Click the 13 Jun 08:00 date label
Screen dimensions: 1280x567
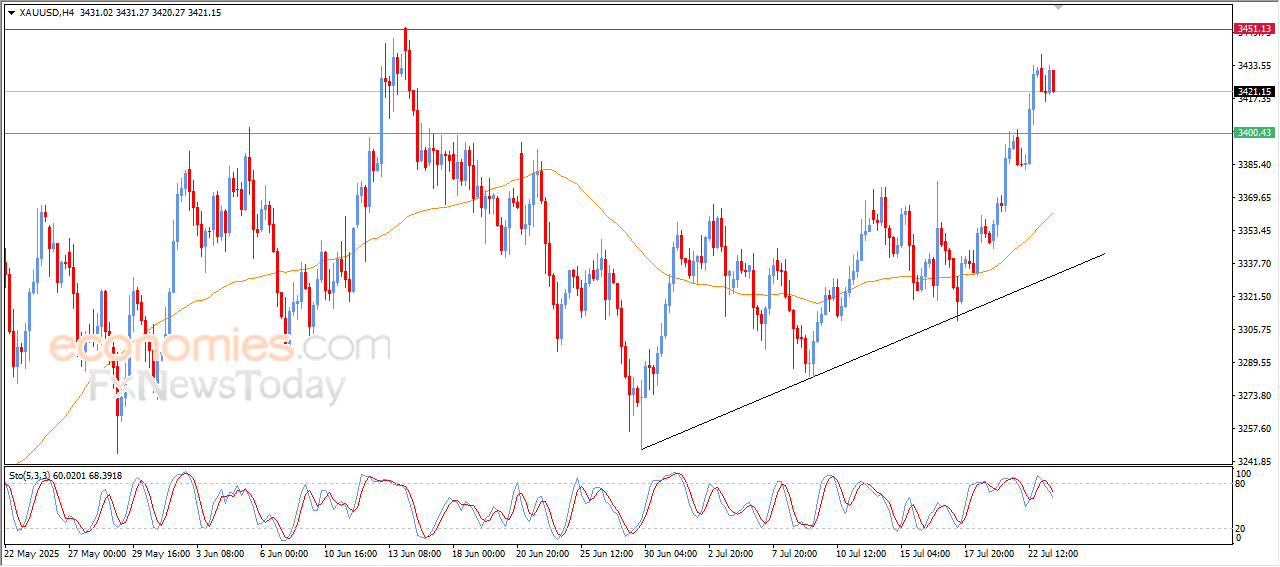[415, 552]
